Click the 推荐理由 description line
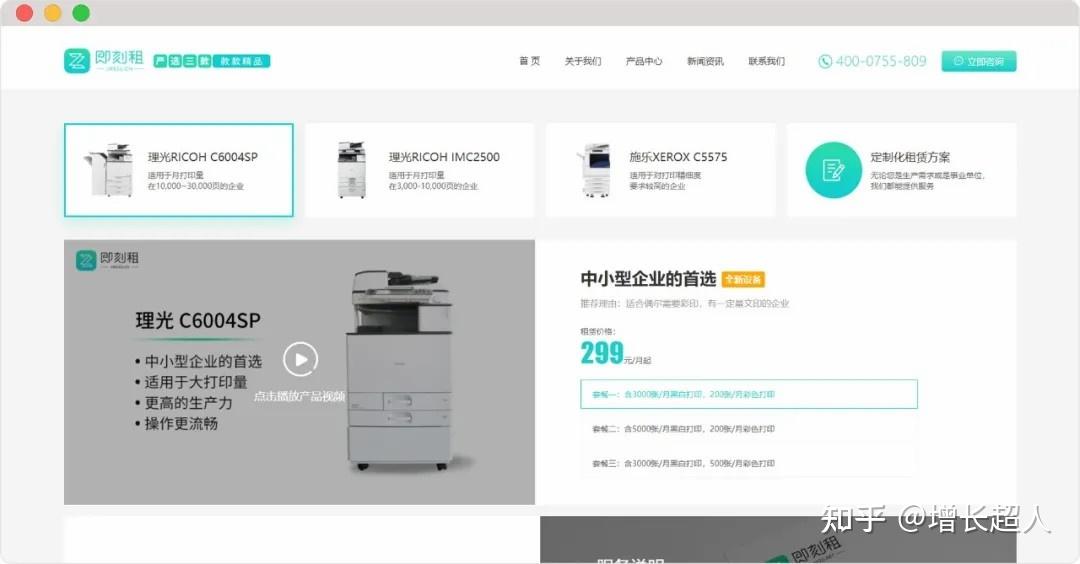Screen dimensions: 1080x564 685,303
